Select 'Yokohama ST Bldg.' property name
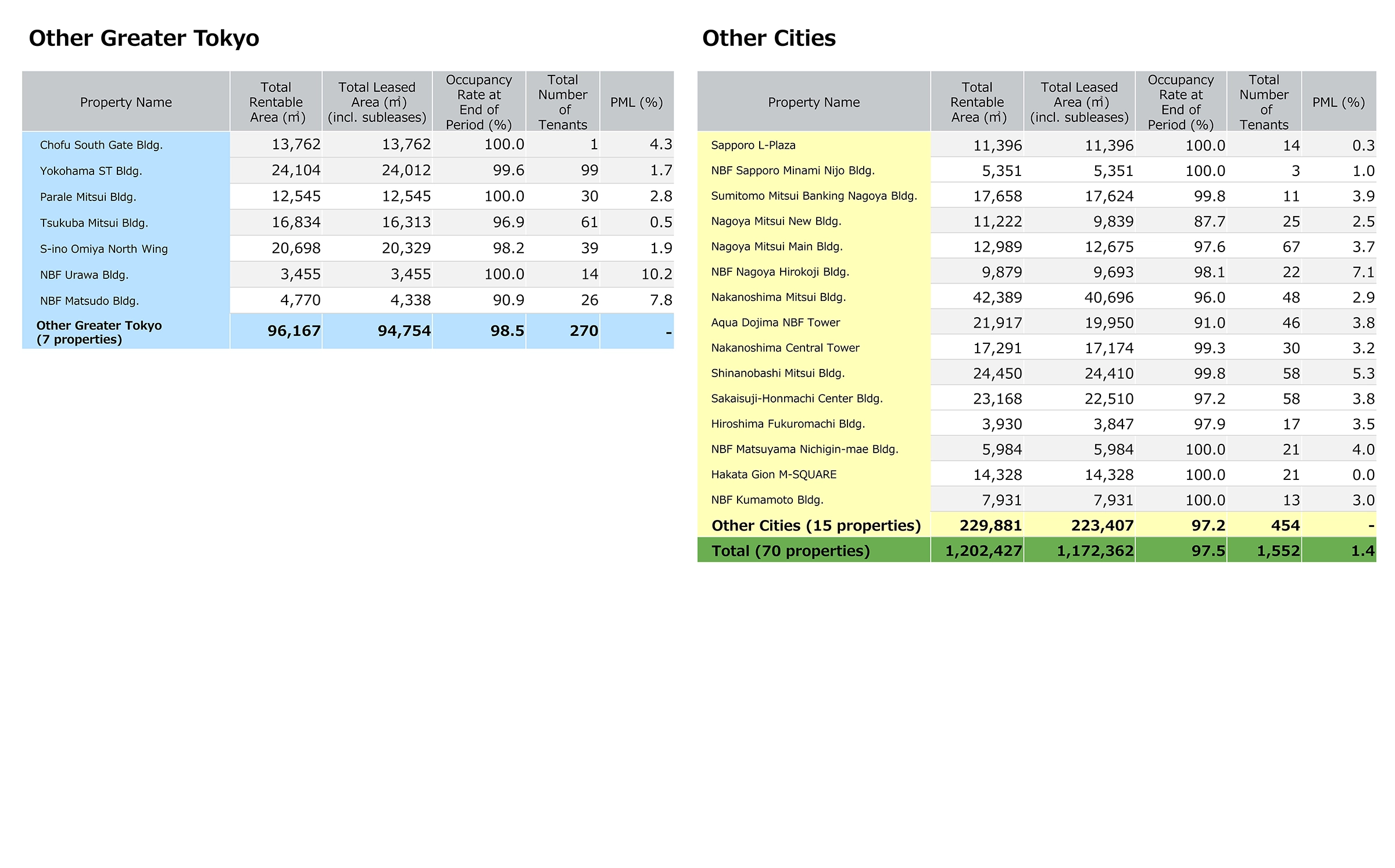Image resolution: width=1395 pixels, height=868 pixels. click(x=91, y=171)
